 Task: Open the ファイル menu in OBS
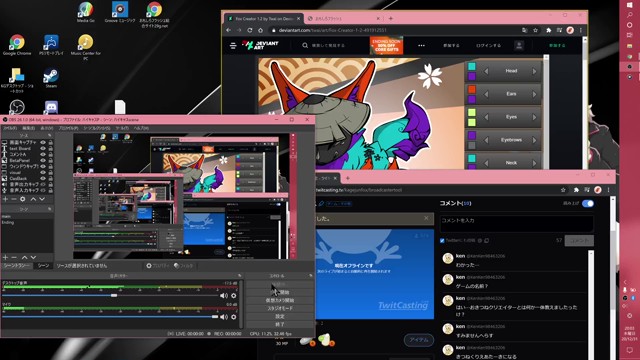(10, 128)
